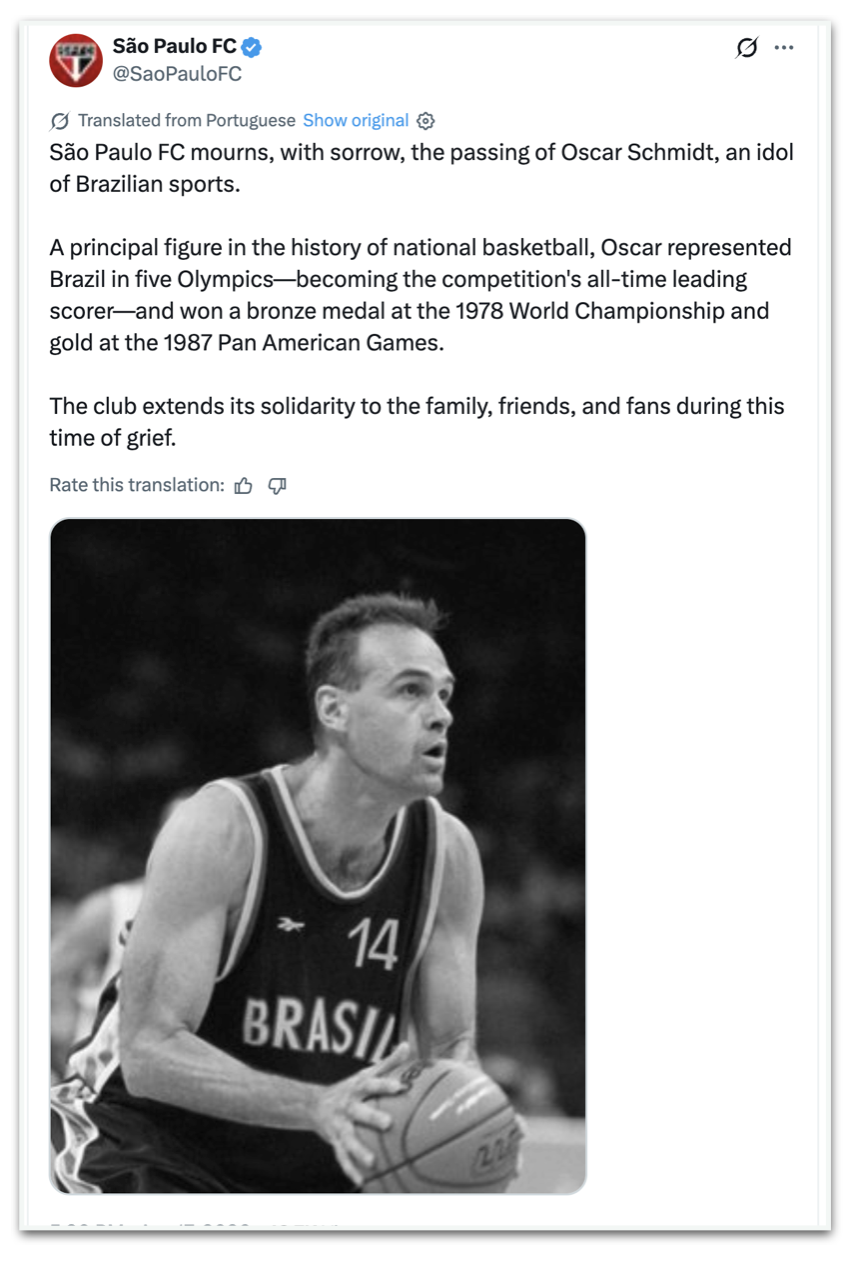Open the São Paulo FC display name

click(174, 46)
